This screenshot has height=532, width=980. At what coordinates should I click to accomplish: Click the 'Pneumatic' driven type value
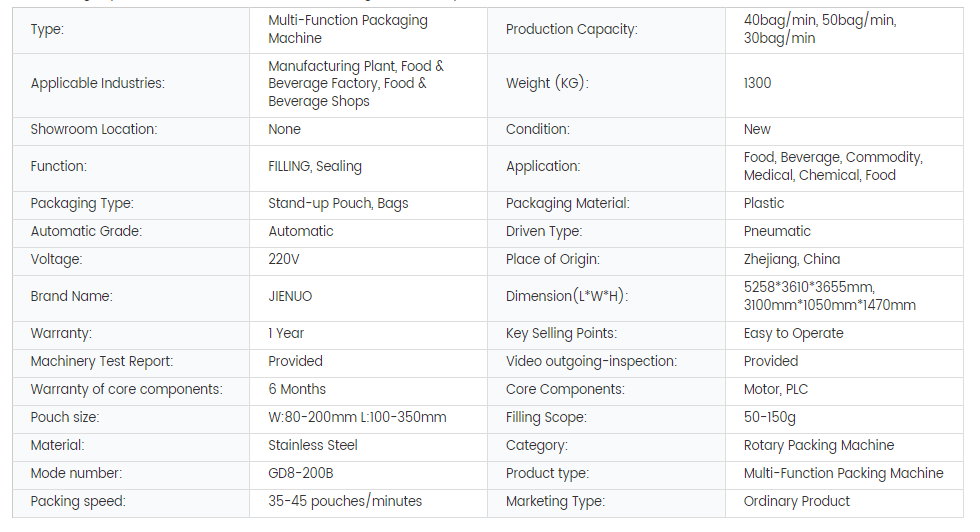777,231
